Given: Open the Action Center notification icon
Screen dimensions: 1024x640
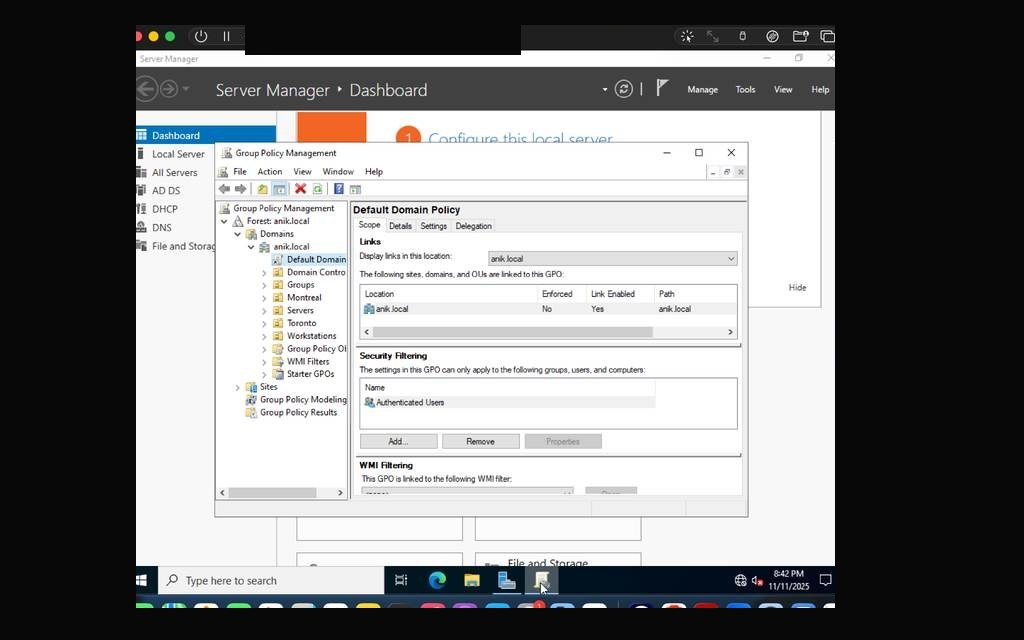Looking at the screenshot, I should [x=825, y=580].
